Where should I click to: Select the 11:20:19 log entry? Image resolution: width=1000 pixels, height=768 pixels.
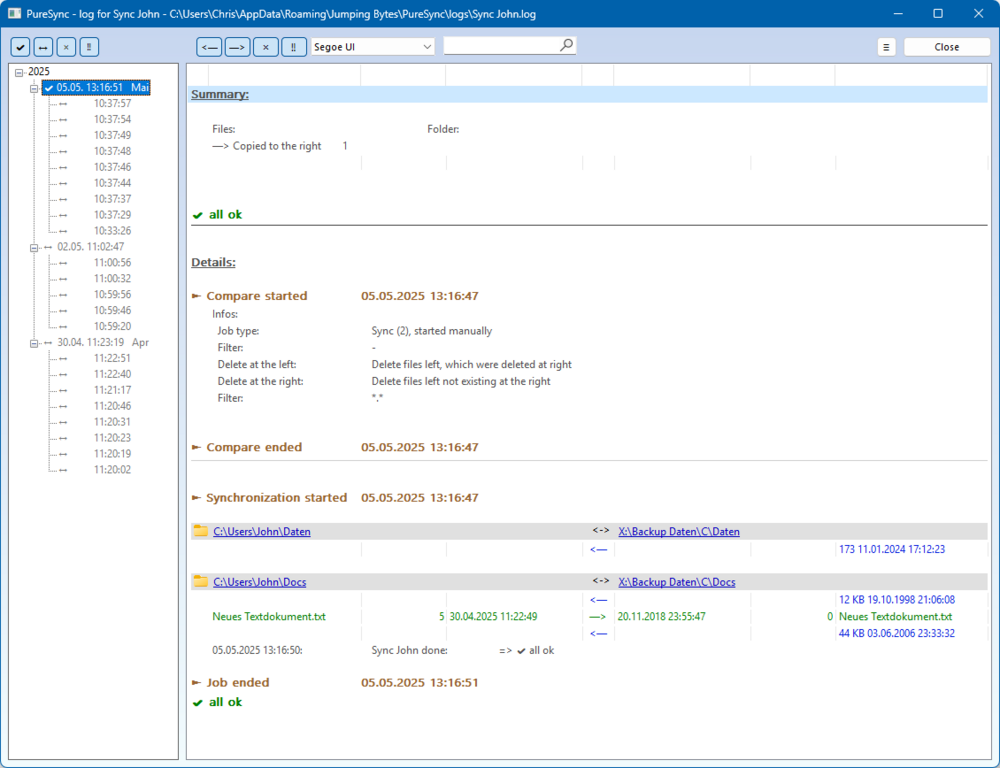click(x=112, y=454)
